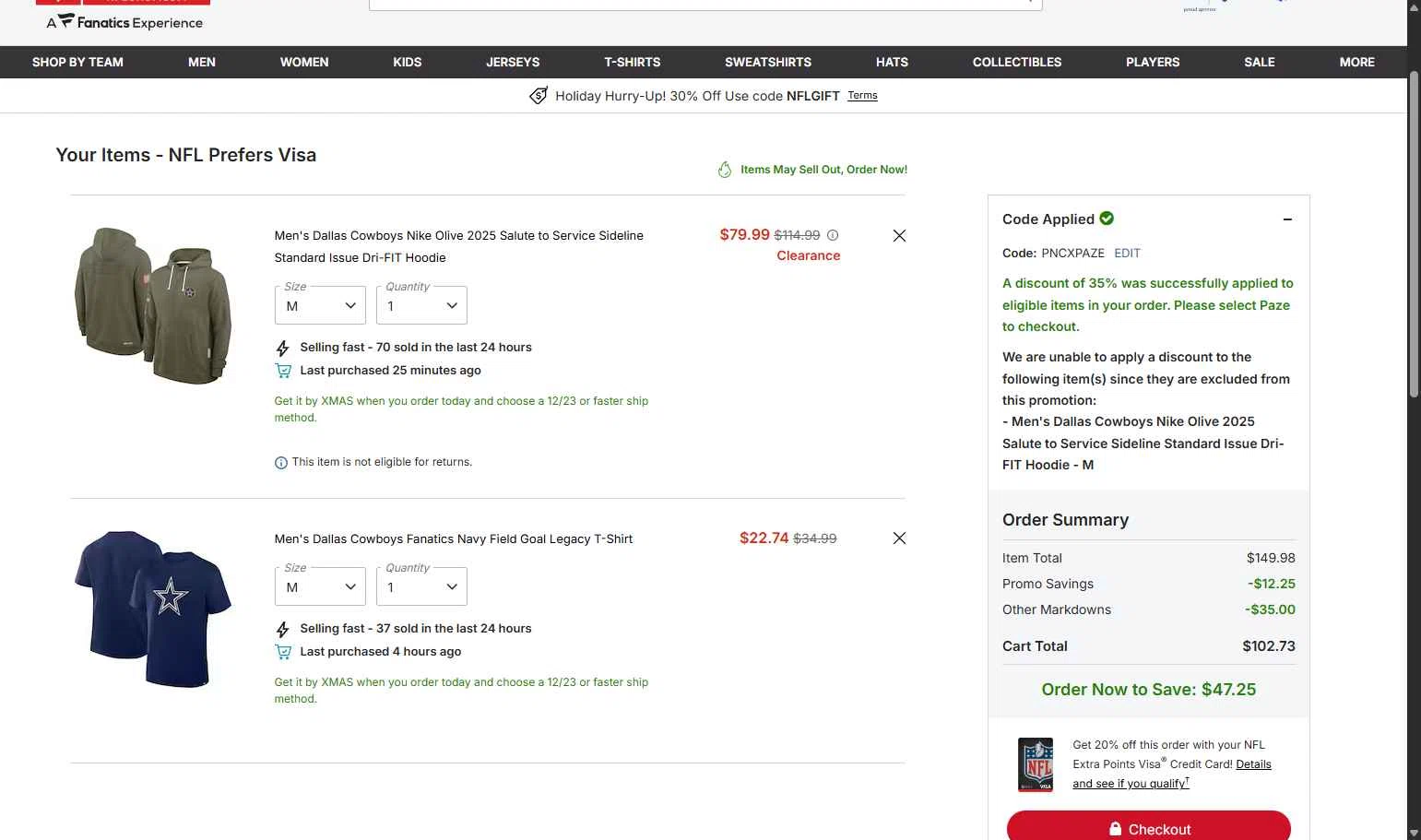This screenshot has height=840, width=1421.
Task: Click the olive hoodie product thumbnail
Action: (x=153, y=305)
